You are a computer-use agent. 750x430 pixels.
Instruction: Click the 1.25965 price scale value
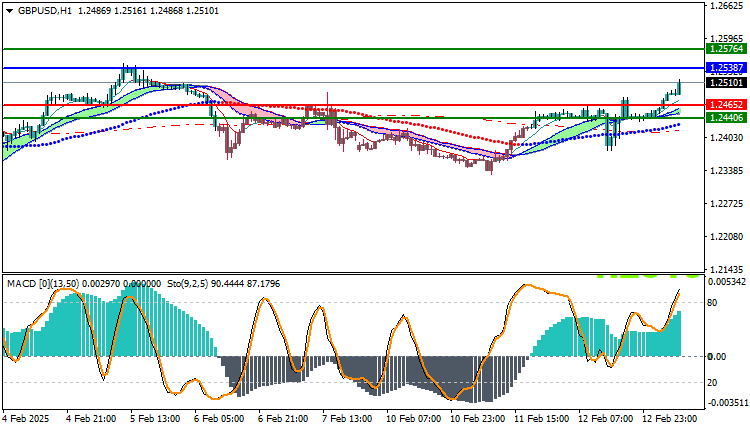click(x=726, y=39)
